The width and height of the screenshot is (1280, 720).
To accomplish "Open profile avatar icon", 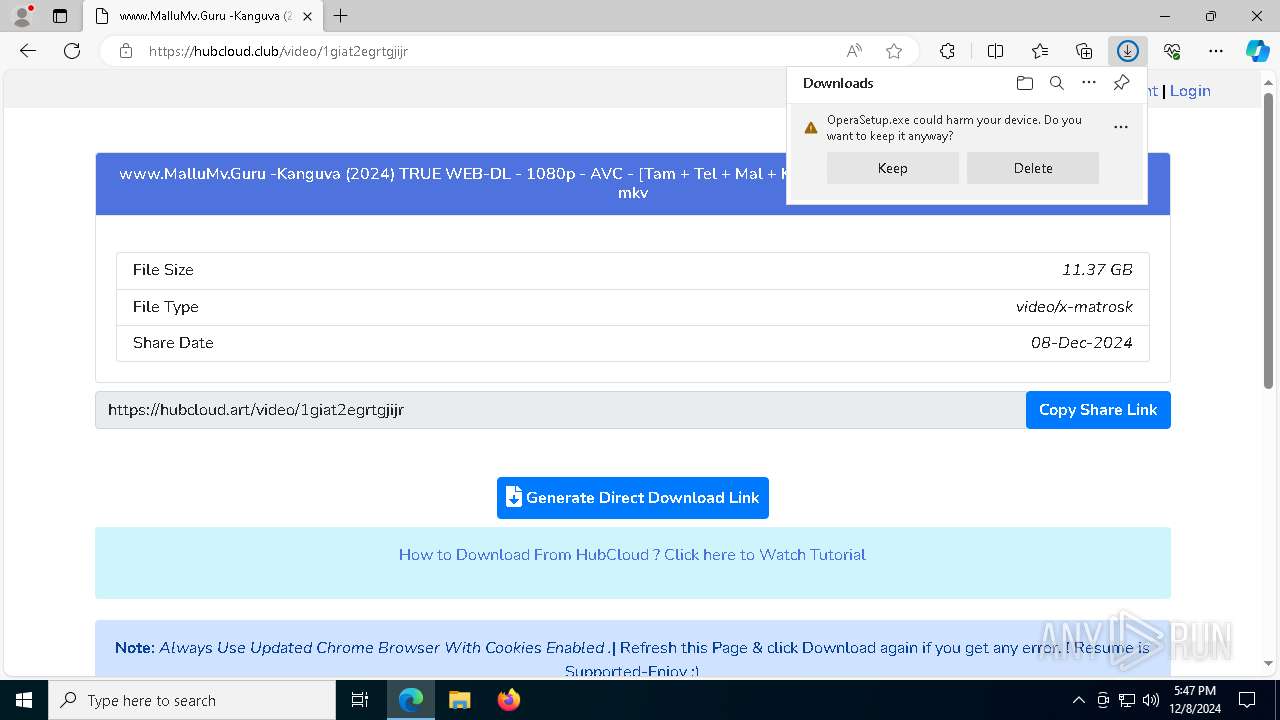I will 21,16.
